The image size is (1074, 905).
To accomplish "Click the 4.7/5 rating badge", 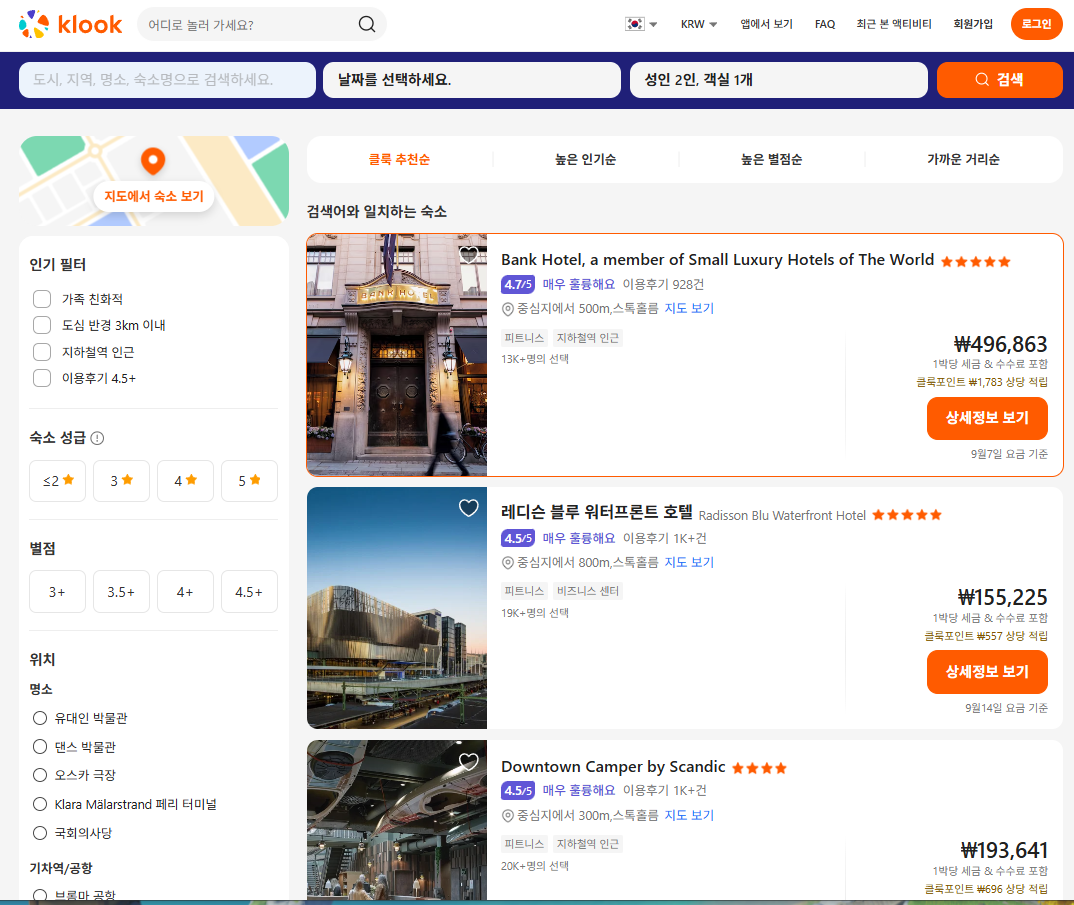I will [x=517, y=284].
